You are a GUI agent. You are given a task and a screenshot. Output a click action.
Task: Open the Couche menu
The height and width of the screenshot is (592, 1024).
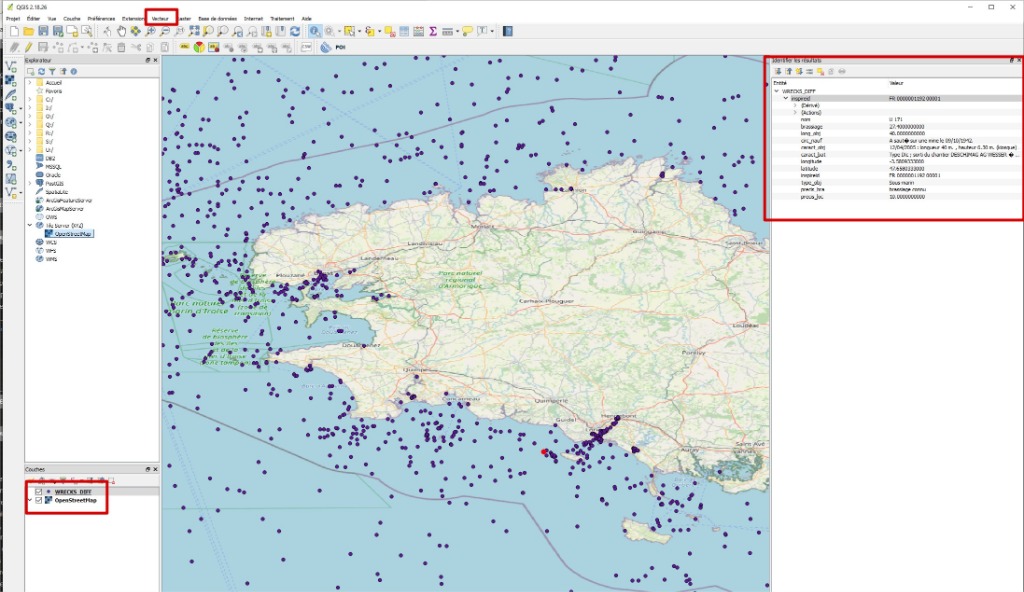[x=72, y=18]
